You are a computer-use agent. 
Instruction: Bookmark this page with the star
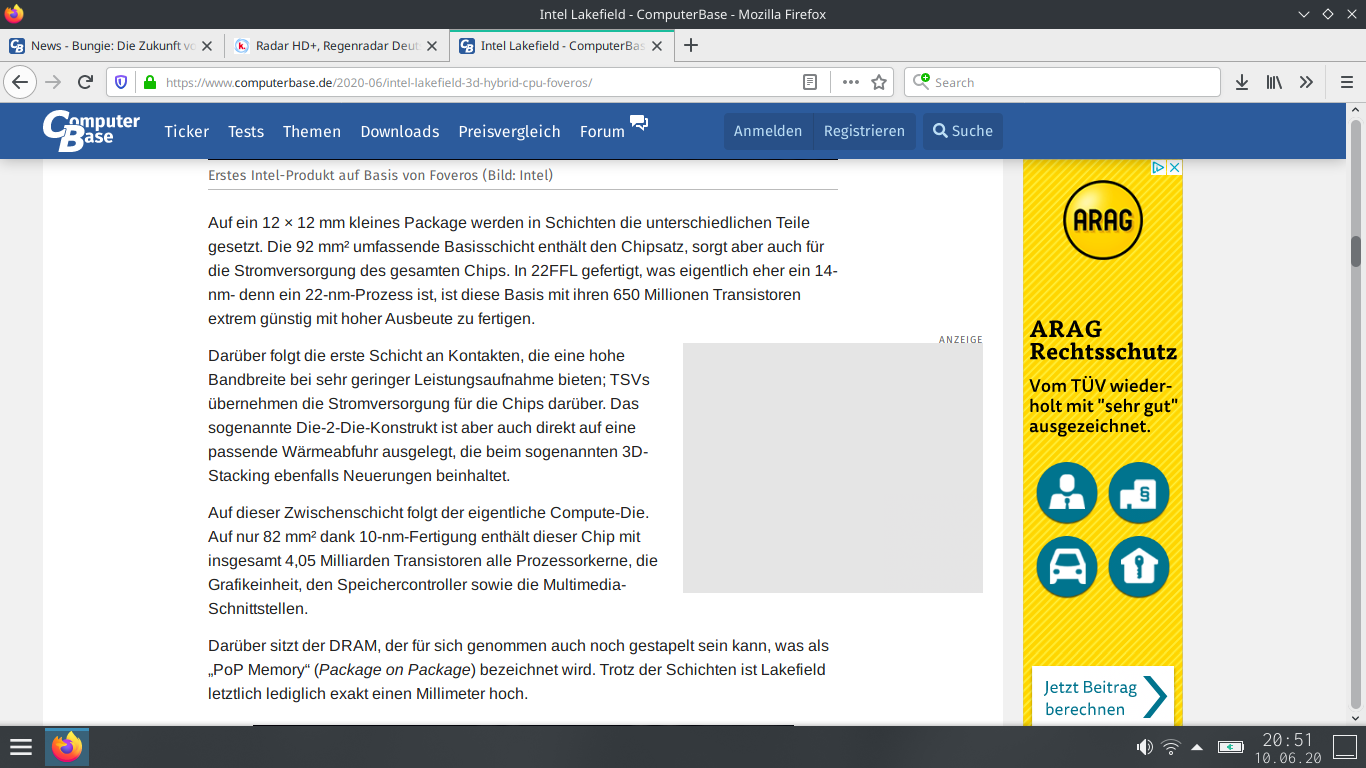coord(879,82)
